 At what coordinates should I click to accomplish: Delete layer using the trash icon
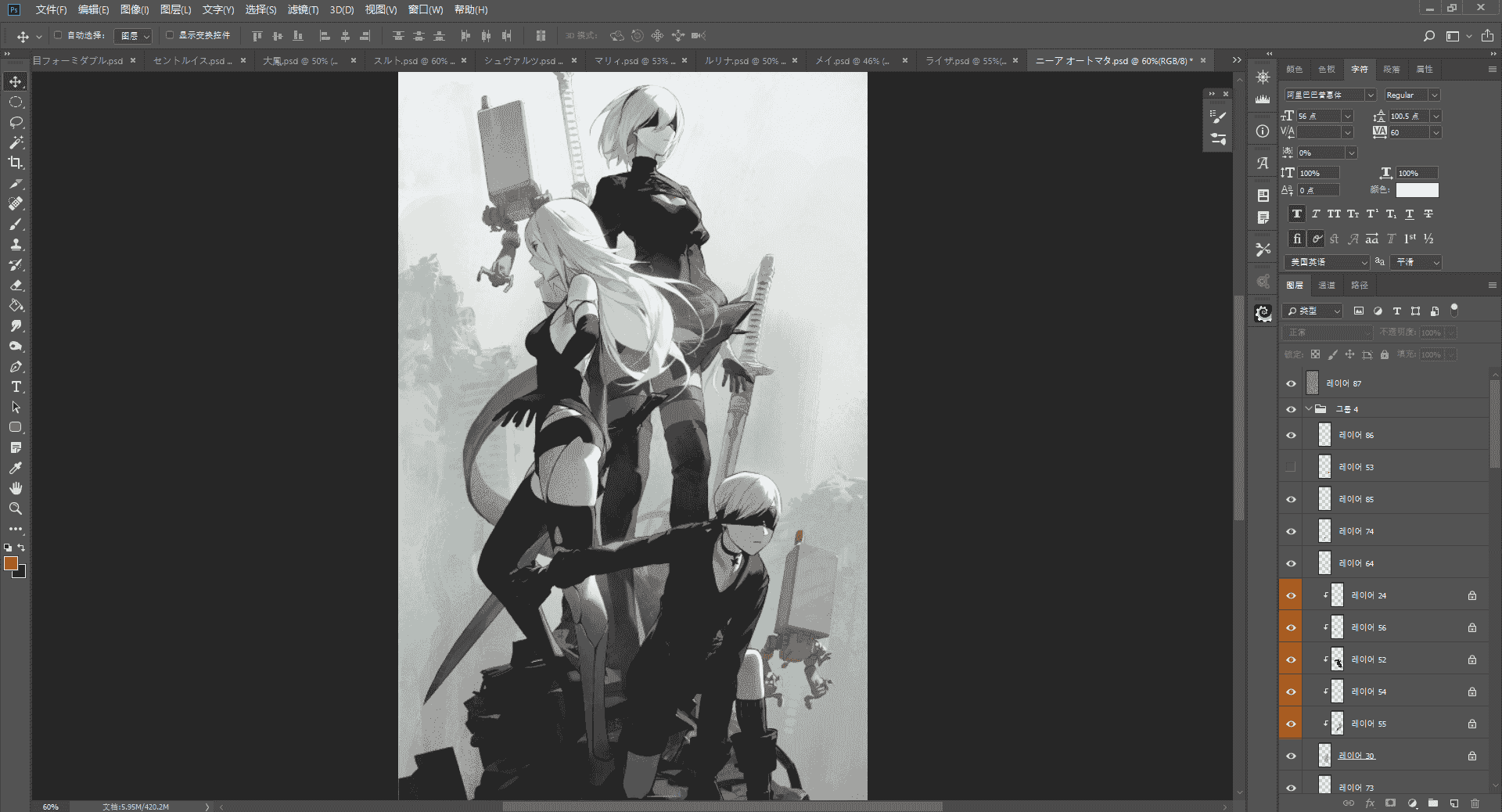1475,803
